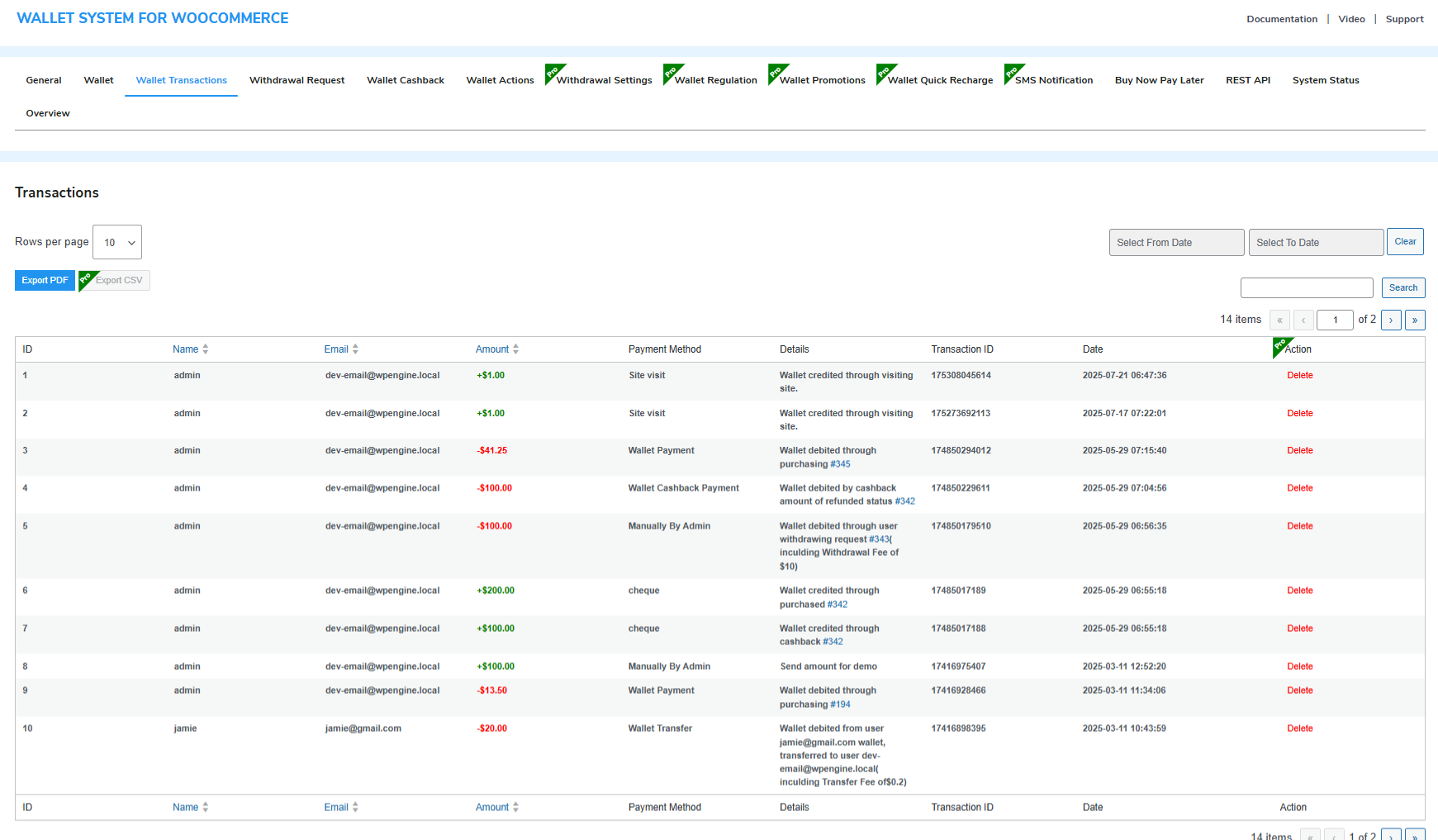This screenshot has height=840, width=1438.
Task: Click the sort arrows beside Email header
Action: (355, 349)
